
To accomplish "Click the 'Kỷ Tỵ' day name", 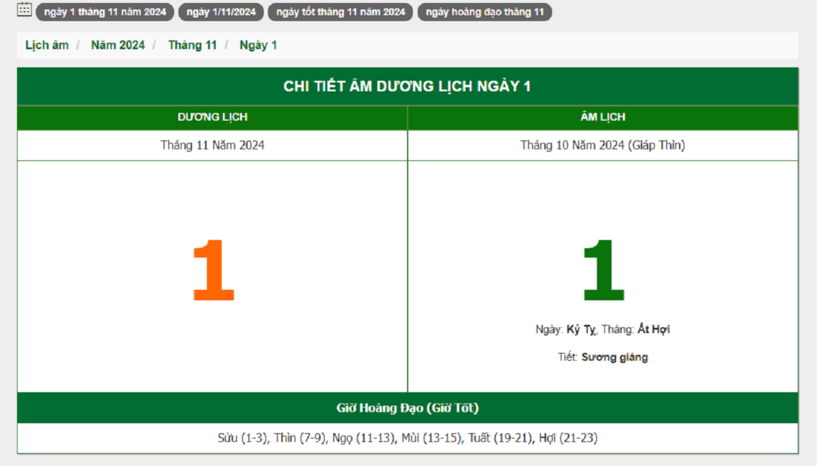I will [x=581, y=329].
